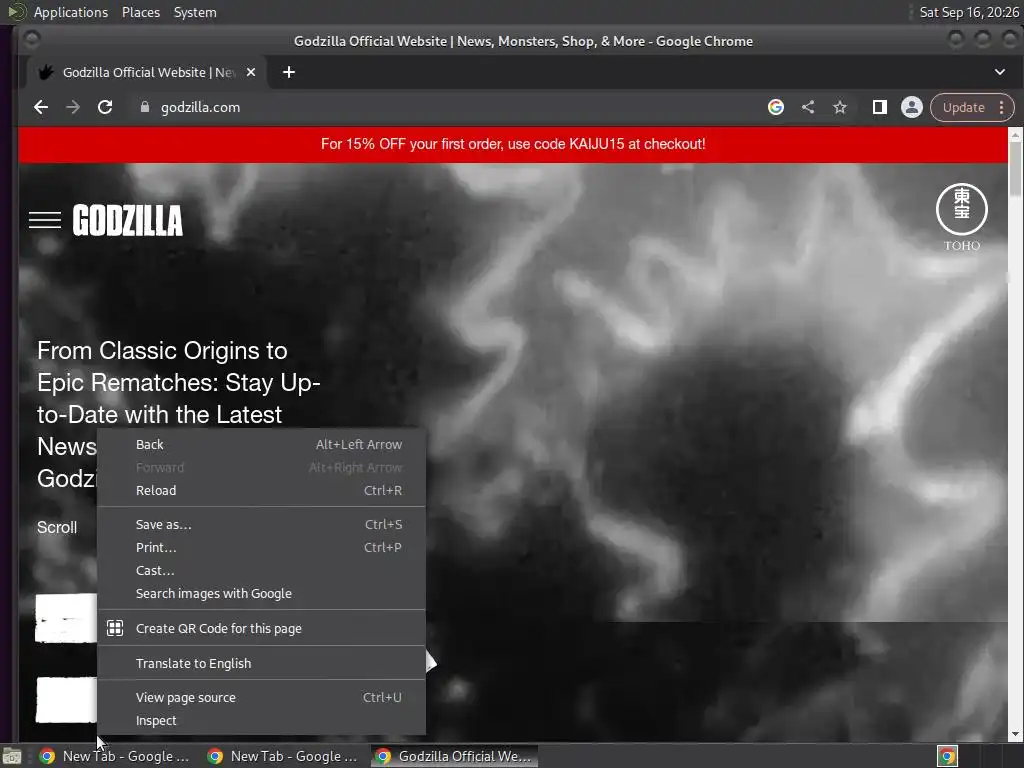
Task: Click the Godzilla Official We... taskbar button
Action: pyautogui.click(x=455, y=756)
